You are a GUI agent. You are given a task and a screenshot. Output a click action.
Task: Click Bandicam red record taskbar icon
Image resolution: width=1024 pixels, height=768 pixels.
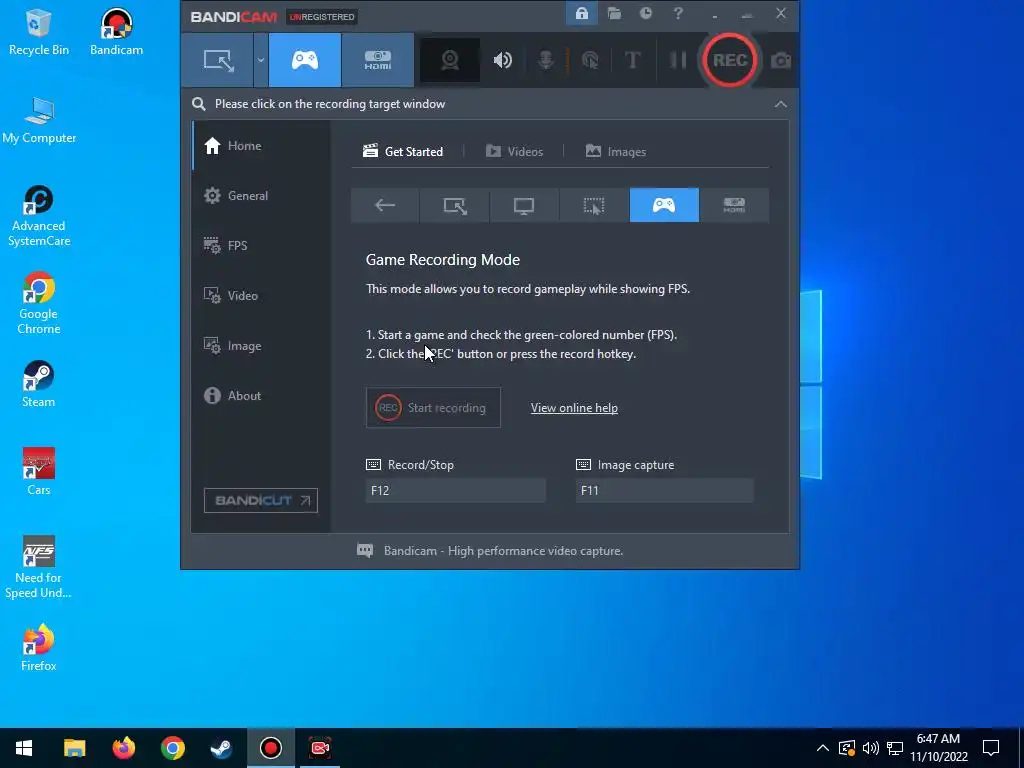270,748
